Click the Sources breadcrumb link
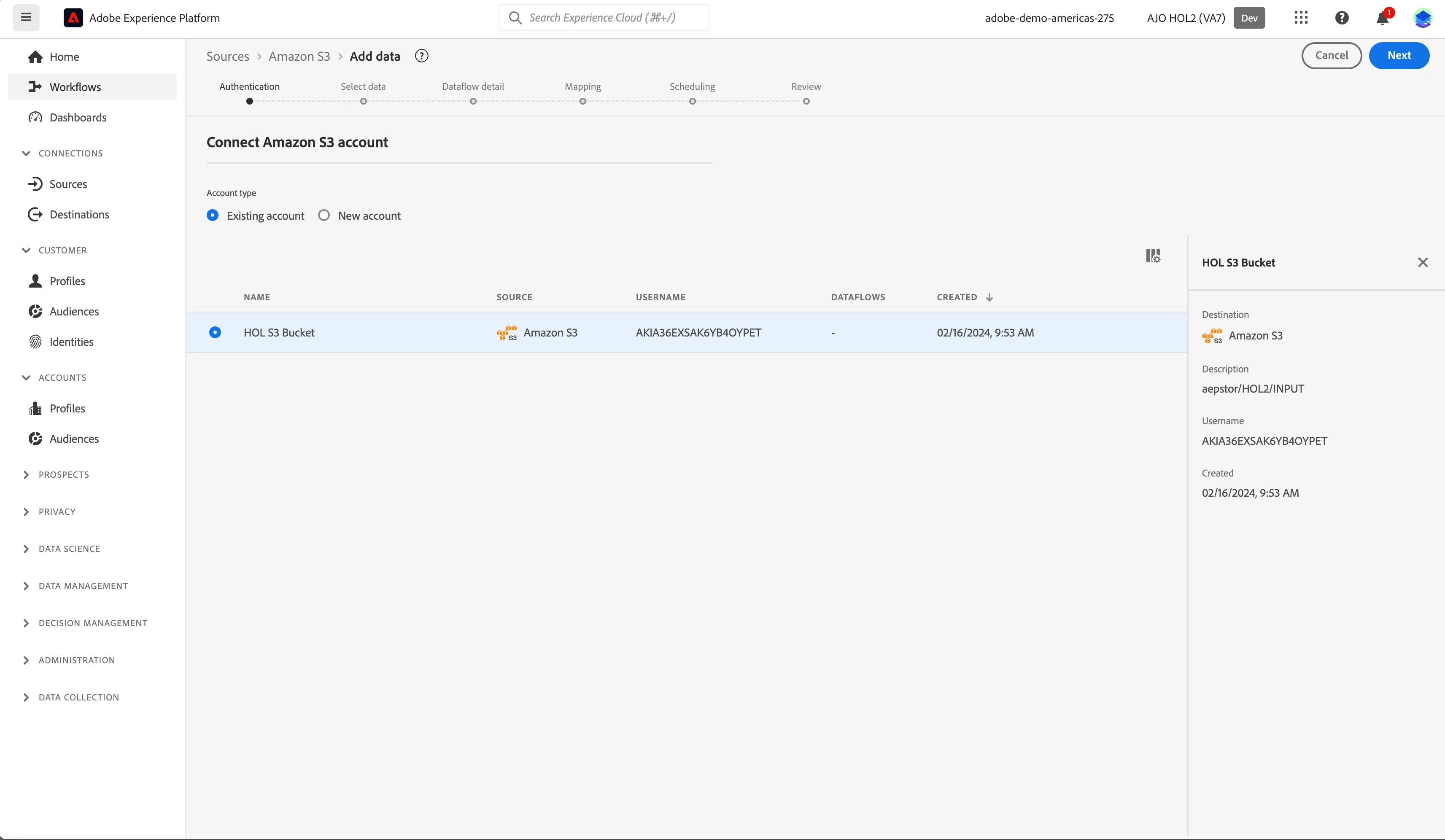Screen dimensions: 1445x840 (228, 56)
